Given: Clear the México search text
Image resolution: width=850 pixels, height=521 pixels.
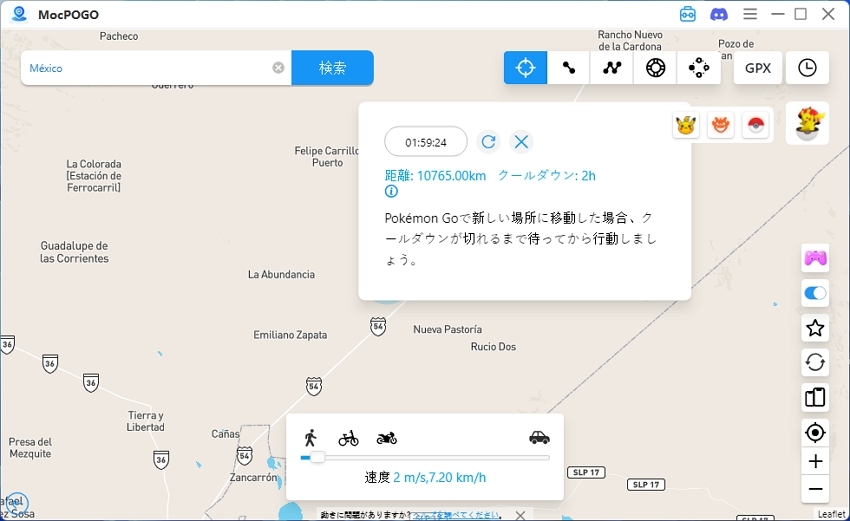Looking at the screenshot, I should 278,68.
